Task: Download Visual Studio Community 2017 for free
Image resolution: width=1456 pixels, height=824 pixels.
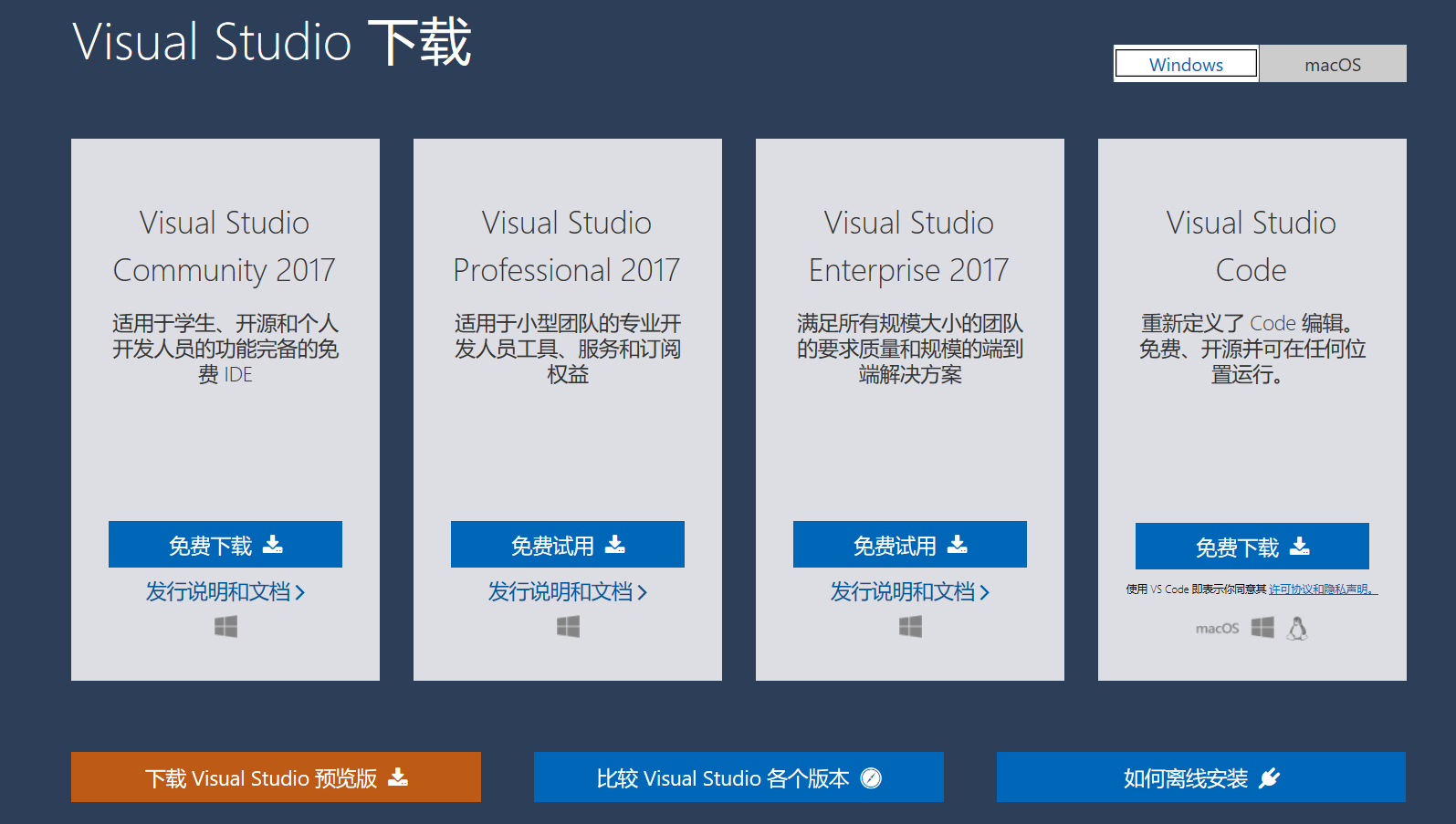Action: tap(225, 545)
